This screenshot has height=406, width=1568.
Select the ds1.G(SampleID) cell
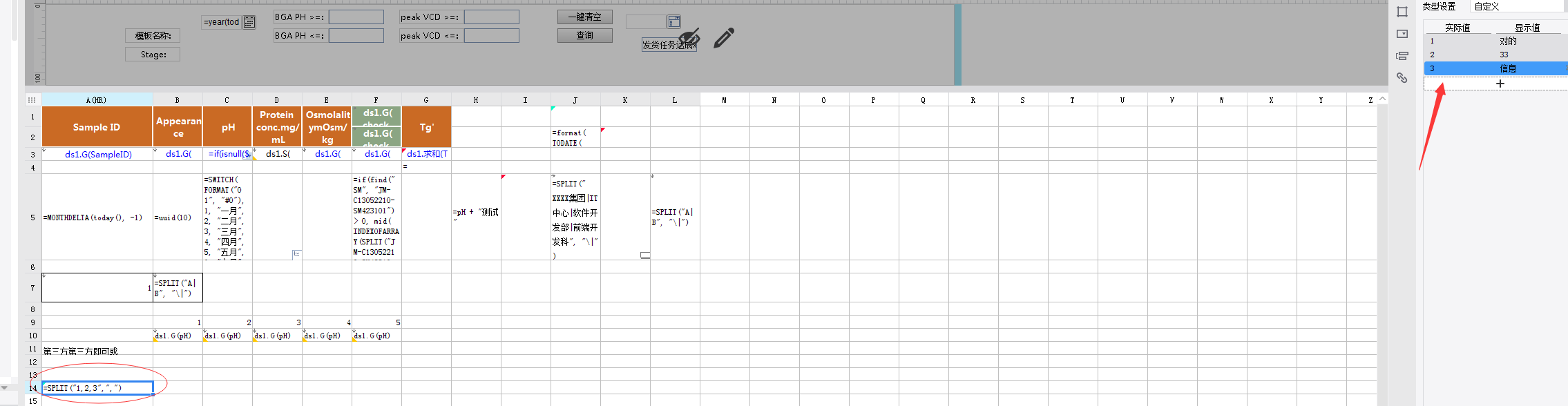point(97,154)
